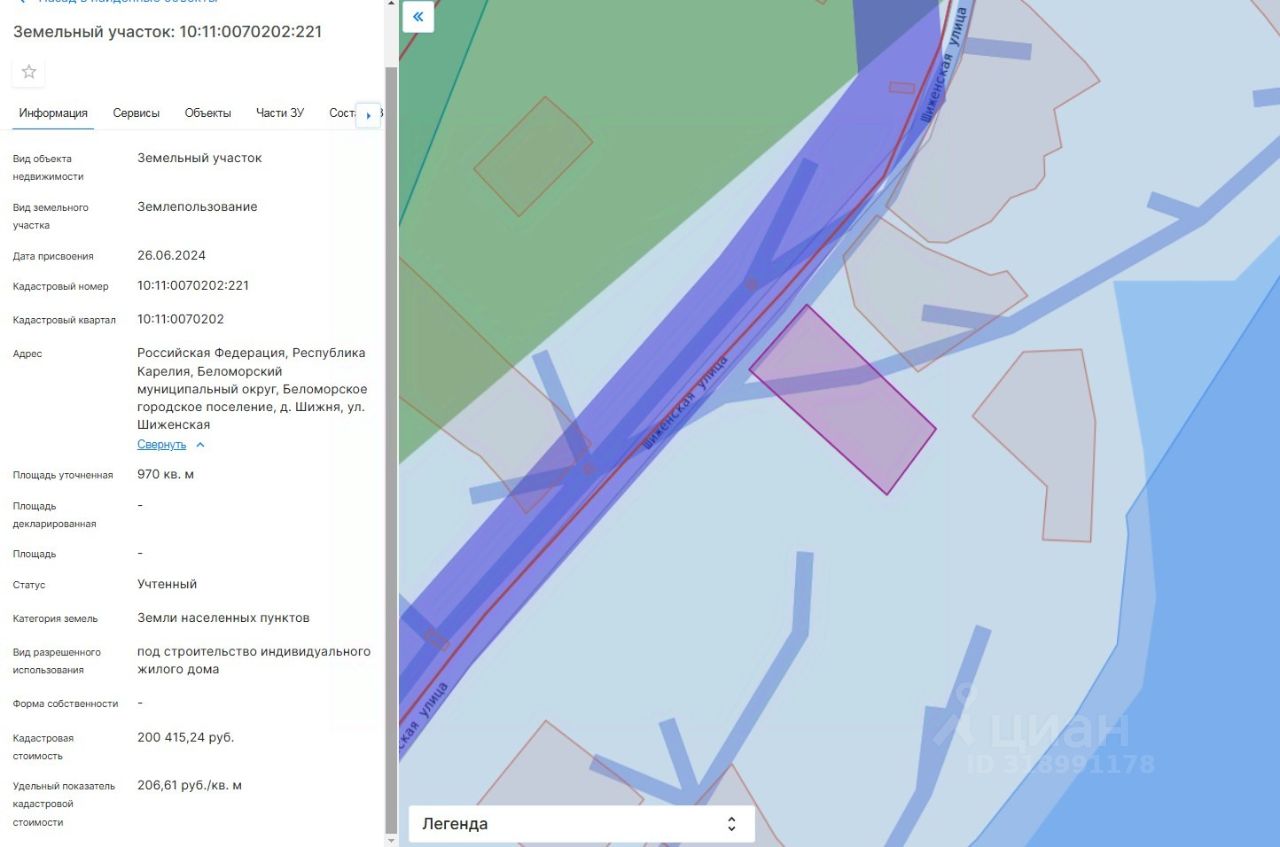This screenshot has width=1280, height=847.
Task: Select the highlighted purple land plot on the map
Action: pyautogui.click(x=843, y=399)
